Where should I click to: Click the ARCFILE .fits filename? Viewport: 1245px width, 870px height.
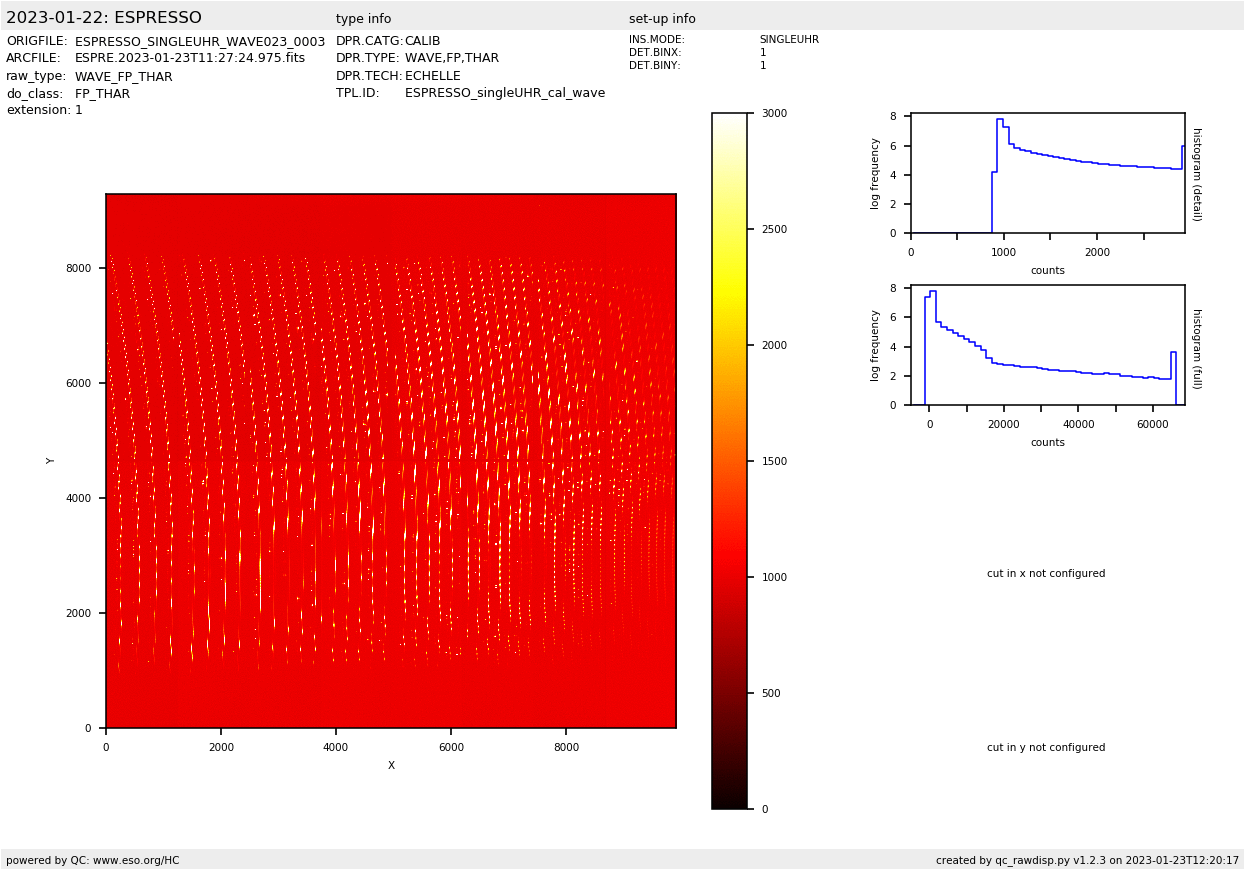coord(190,59)
